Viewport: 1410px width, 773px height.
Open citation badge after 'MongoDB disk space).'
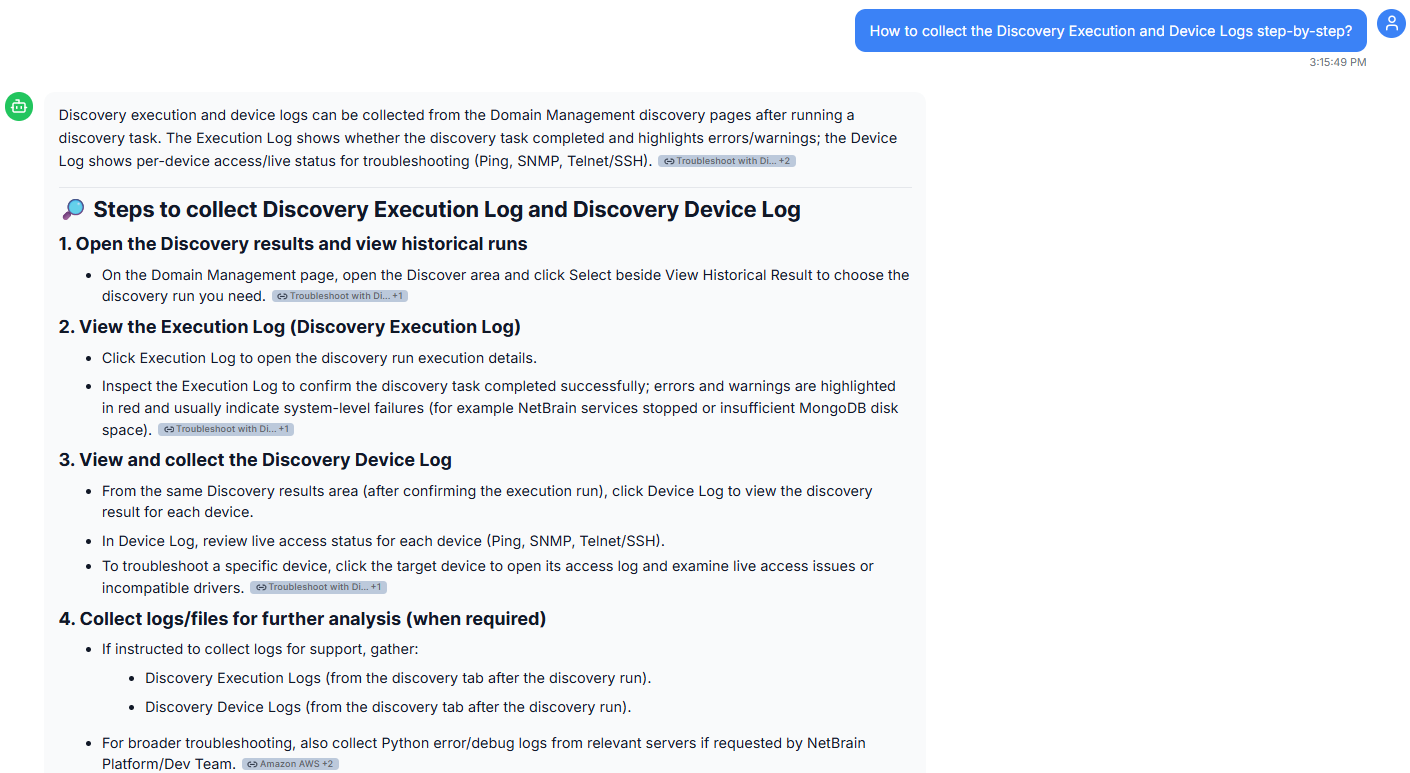pyautogui.click(x=226, y=429)
